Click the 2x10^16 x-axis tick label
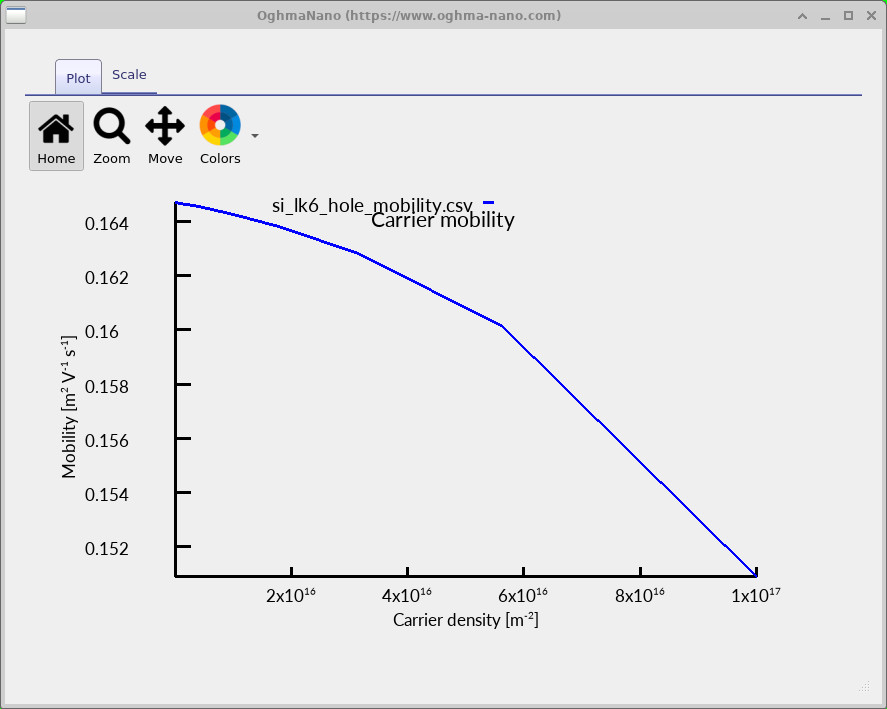The width and height of the screenshot is (887, 709). point(291,595)
